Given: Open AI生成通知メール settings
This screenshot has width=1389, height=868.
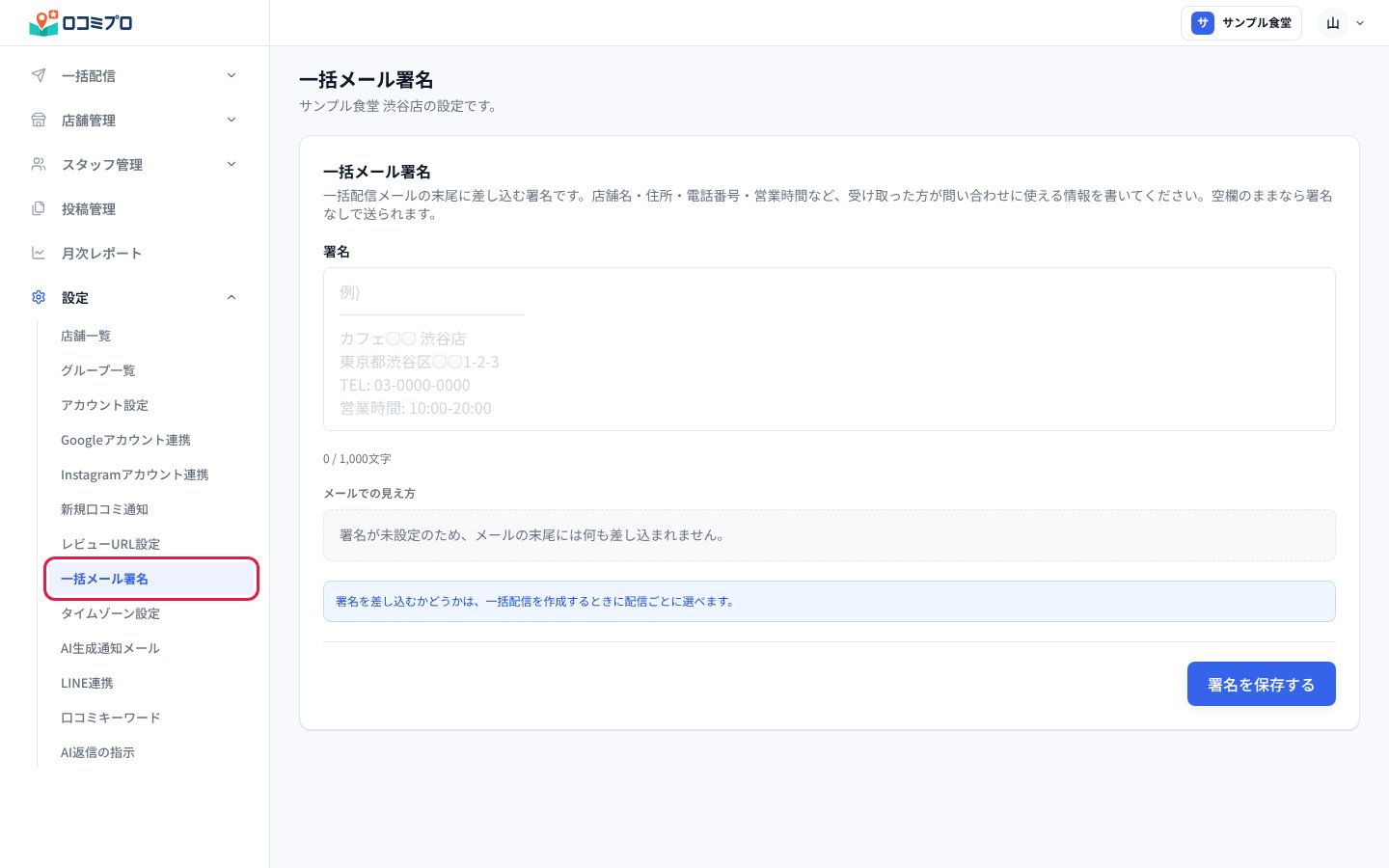Looking at the screenshot, I should tap(110, 648).
